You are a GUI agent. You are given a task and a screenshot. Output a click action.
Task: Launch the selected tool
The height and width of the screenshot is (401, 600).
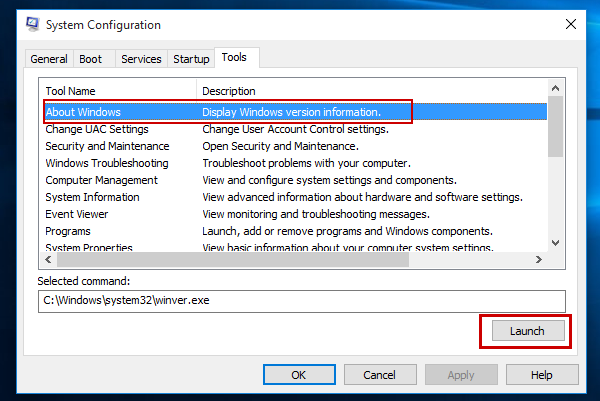pyautogui.click(x=528, y=331)
